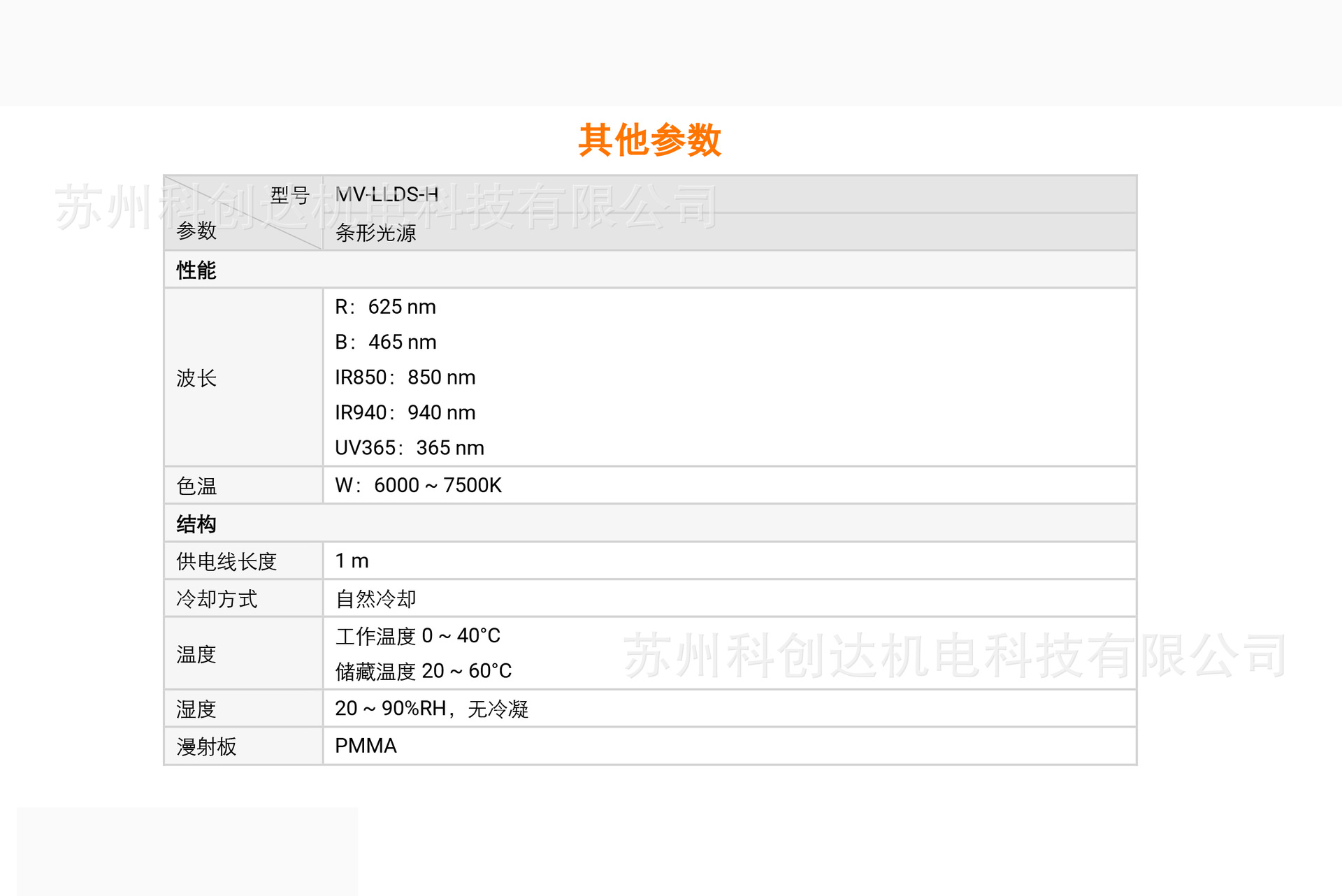Click the 储藏温度 20 ~ 60°C line
1342x896 pixels.
click(x=423, y=671)
